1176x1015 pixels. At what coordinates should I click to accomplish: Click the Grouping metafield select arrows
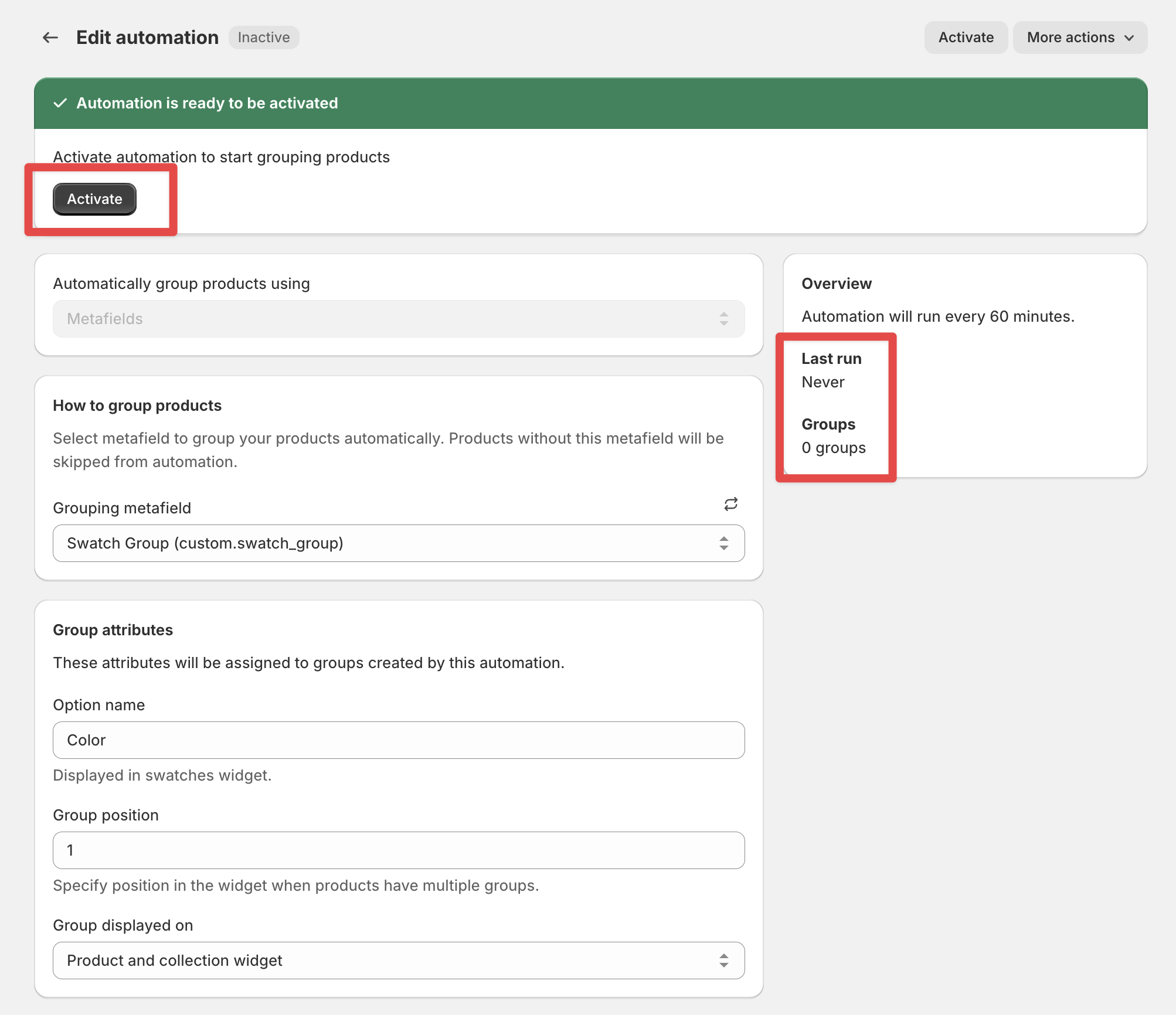pyautogui.click(x=724, y=543)
